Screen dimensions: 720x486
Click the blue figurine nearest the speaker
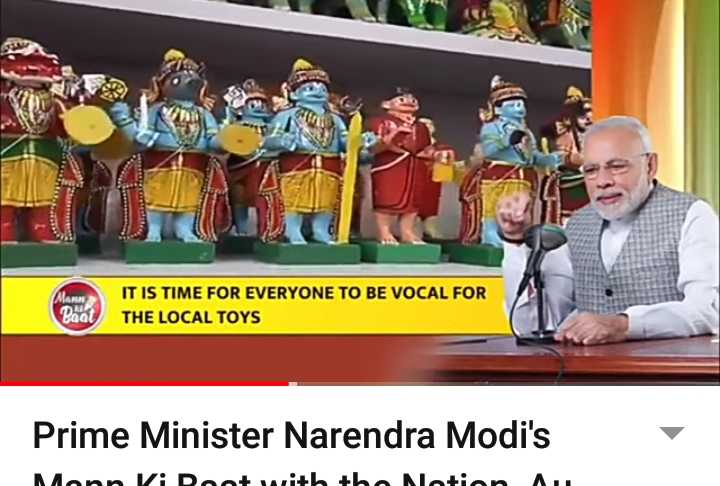point(505,163)
